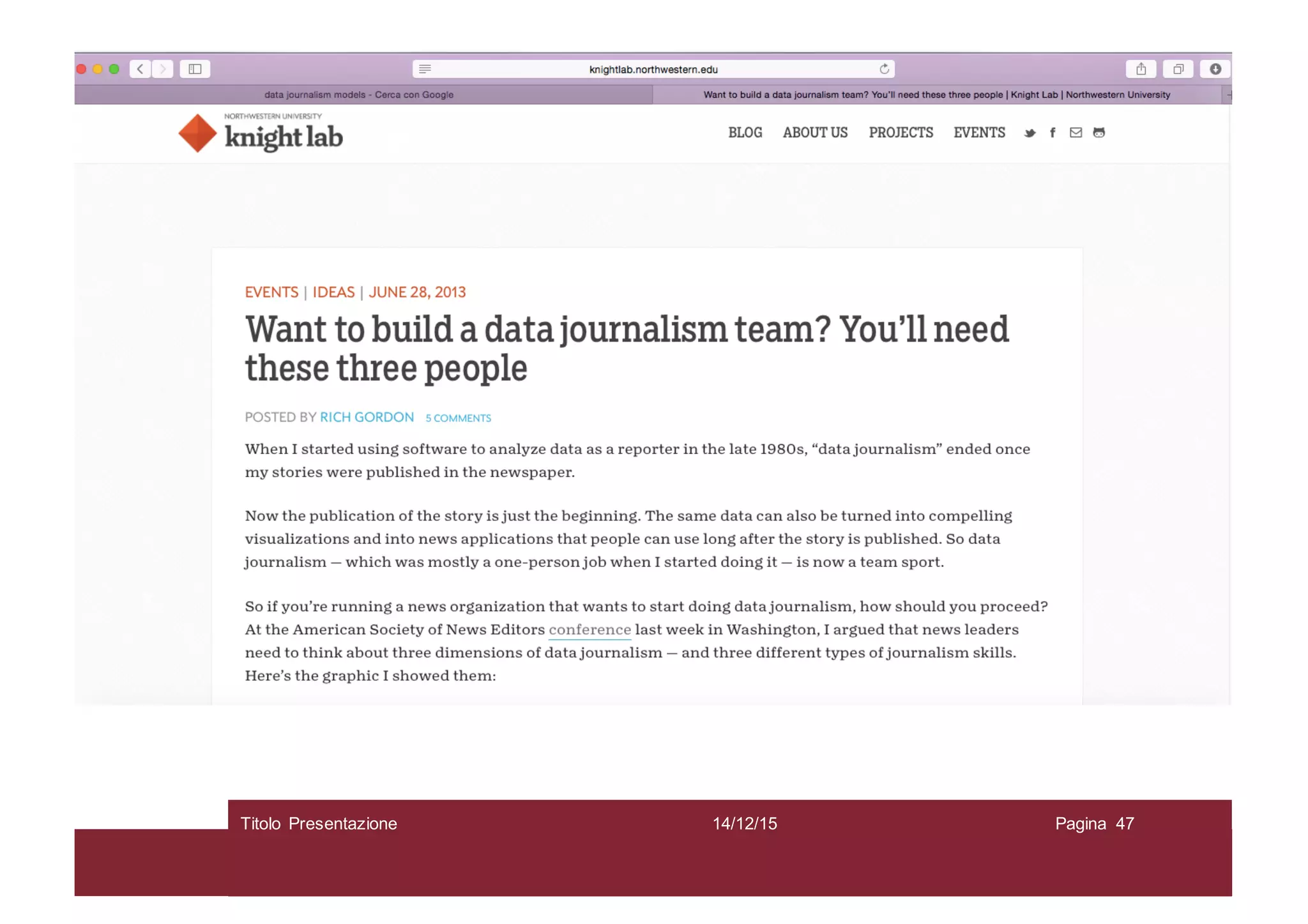Switch to the data journalism models Google tab
1308x924 pixels.
tap(359, 95)
